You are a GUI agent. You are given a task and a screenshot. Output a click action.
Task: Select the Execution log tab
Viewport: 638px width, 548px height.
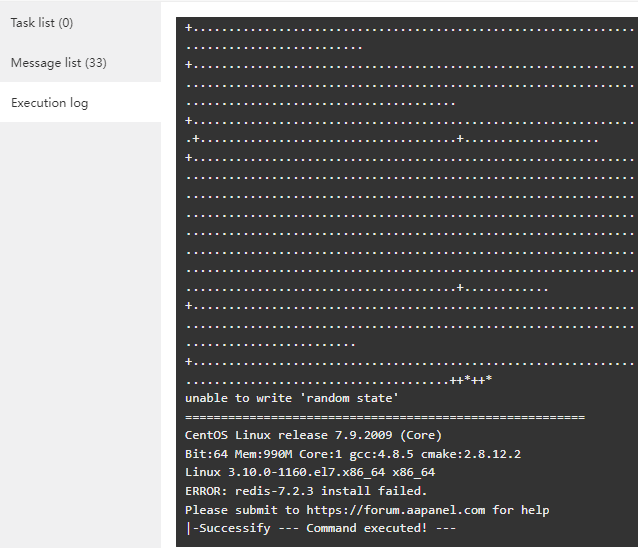[50, 103]
